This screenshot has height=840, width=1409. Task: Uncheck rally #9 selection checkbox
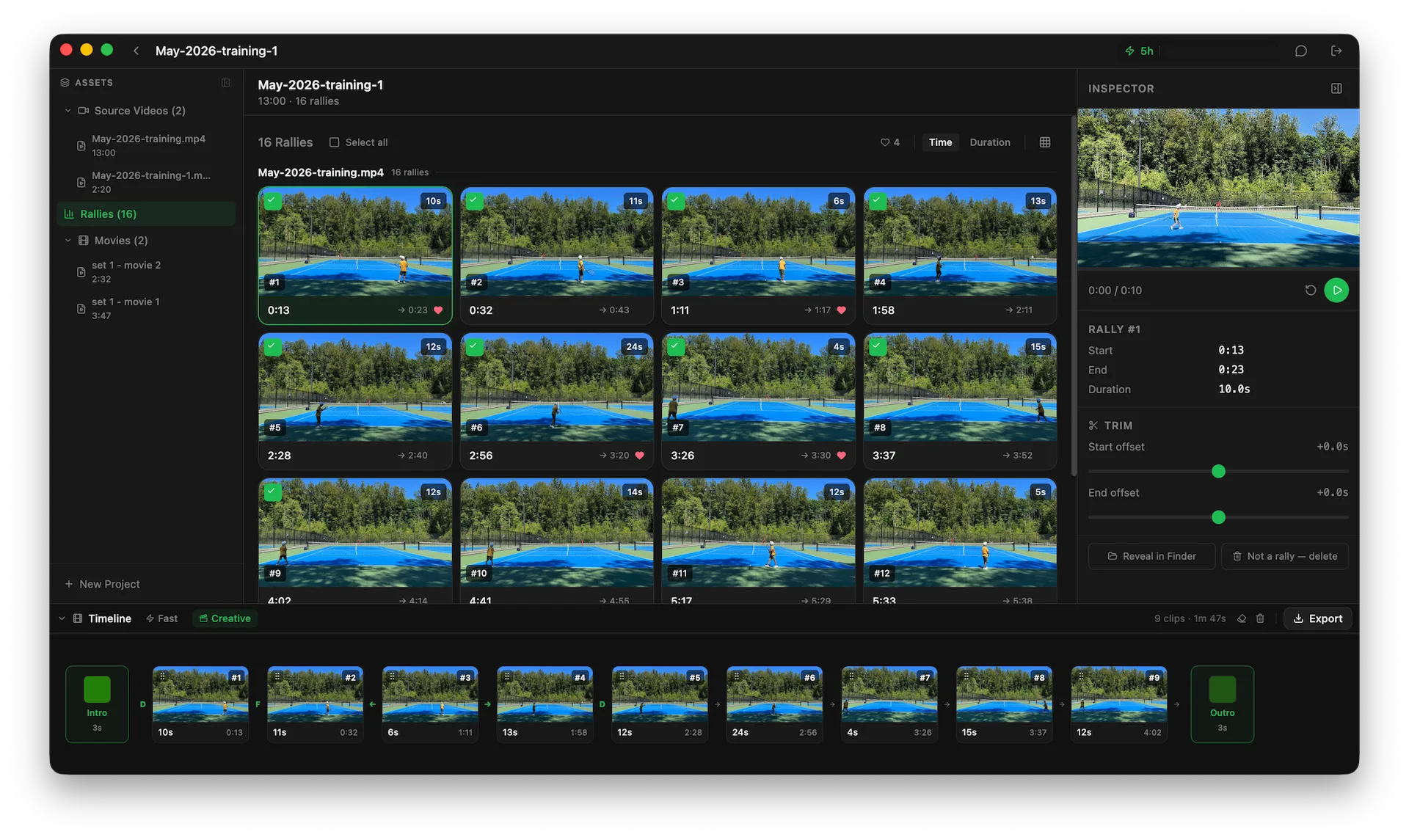pos(272,492)
